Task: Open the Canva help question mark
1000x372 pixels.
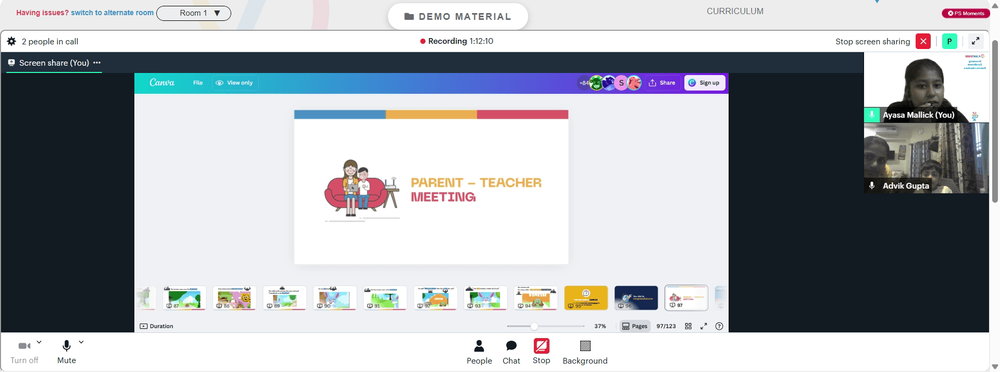Action: pos(719,326)
